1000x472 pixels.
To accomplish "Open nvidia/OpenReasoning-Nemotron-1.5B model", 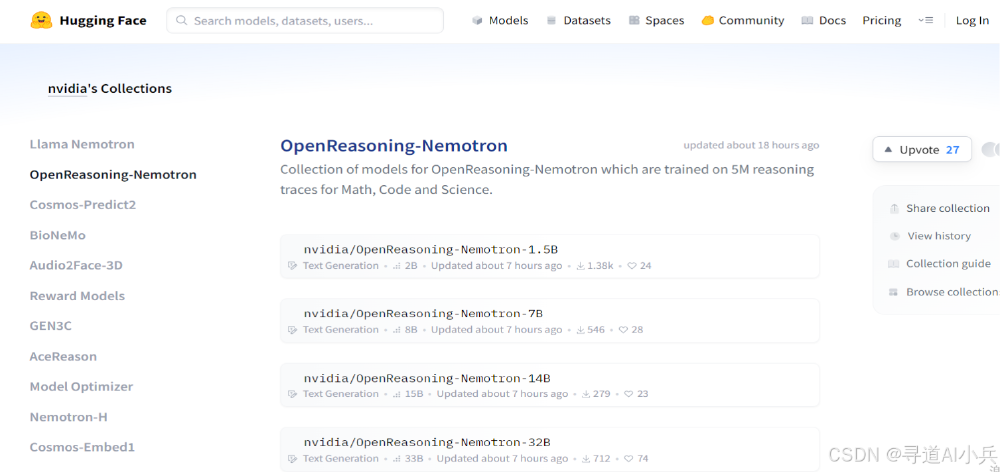I will (x=431, y=249).
